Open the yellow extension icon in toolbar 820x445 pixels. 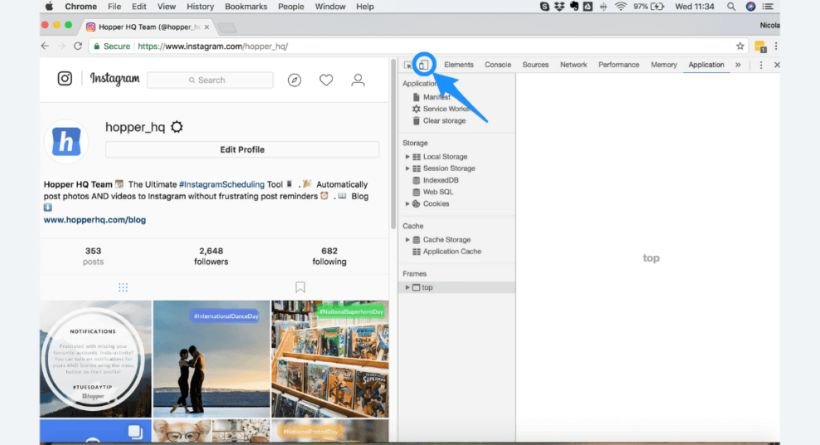[760, 47]
